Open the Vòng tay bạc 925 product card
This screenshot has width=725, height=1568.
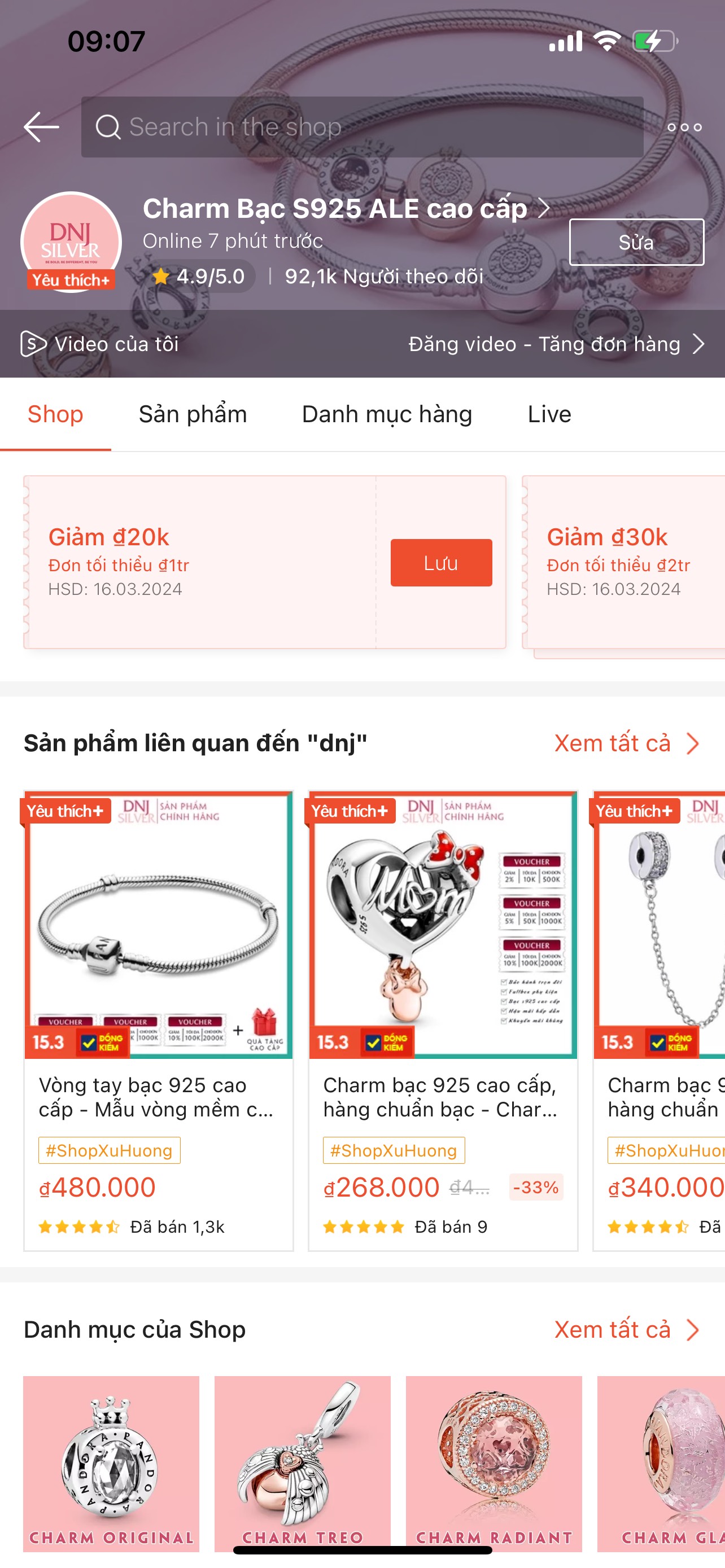click(x=158, y=1020)
